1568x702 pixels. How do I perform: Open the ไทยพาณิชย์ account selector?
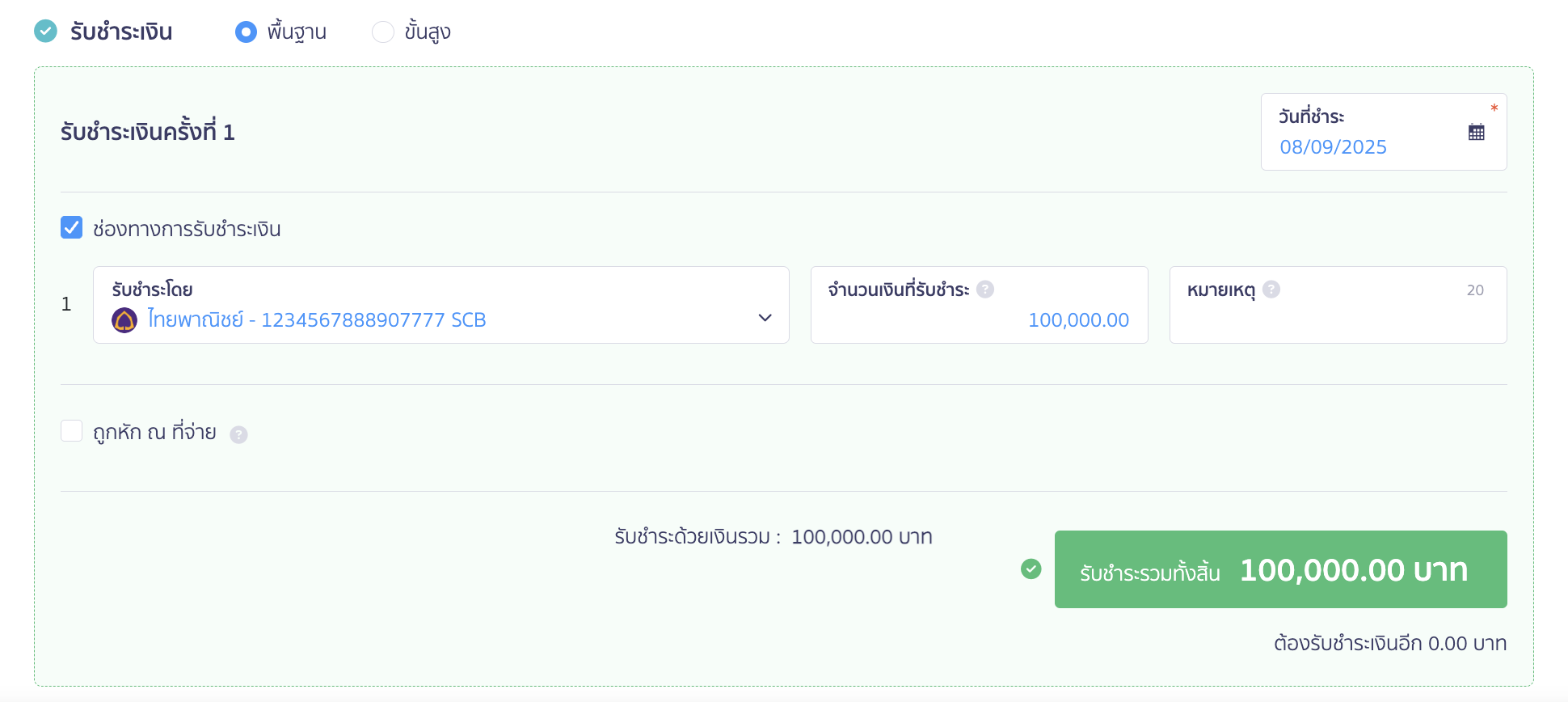click(404, 319)
